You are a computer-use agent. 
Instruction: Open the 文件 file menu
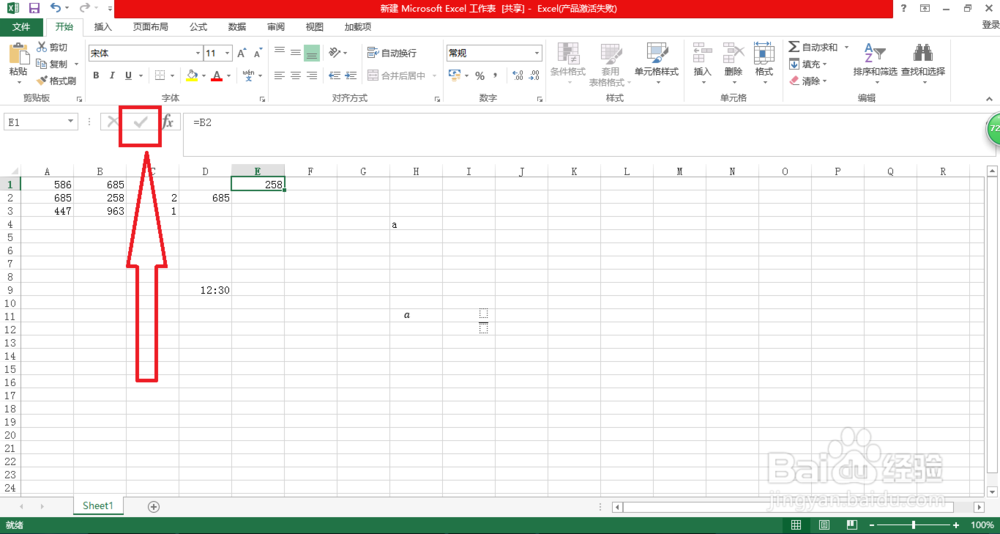(x=21, y=27)
